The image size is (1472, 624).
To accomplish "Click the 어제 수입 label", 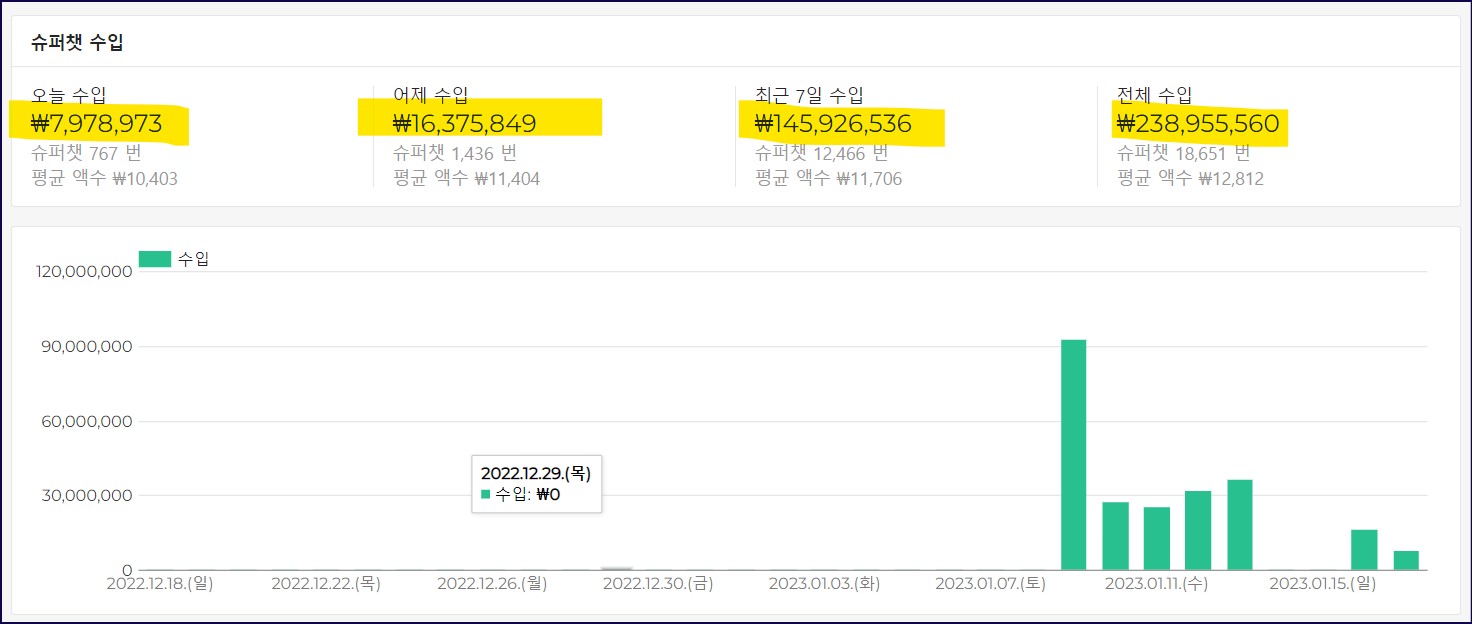I will point(430,95).
